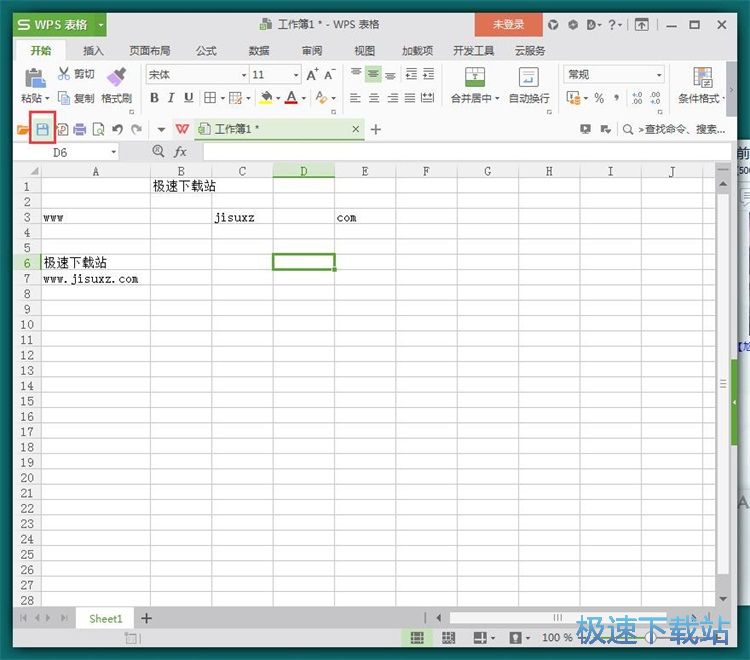Image resolution: width=750 pixels, height=660 pixels.
Task: Center text horizontally
Action: [374, 98]
